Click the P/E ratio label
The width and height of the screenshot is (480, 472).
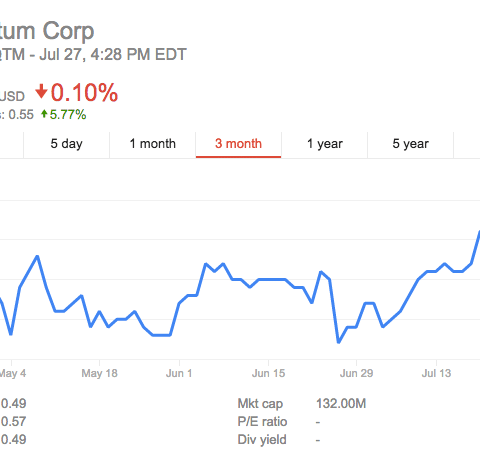tap(262, 422)
